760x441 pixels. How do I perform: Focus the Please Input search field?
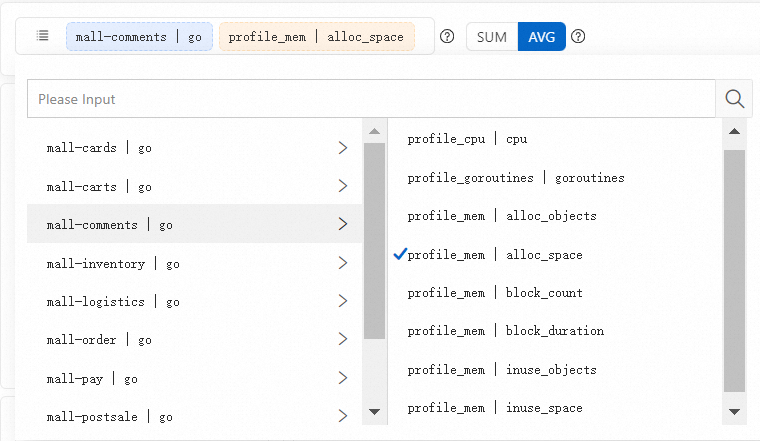tap(370, 99)
